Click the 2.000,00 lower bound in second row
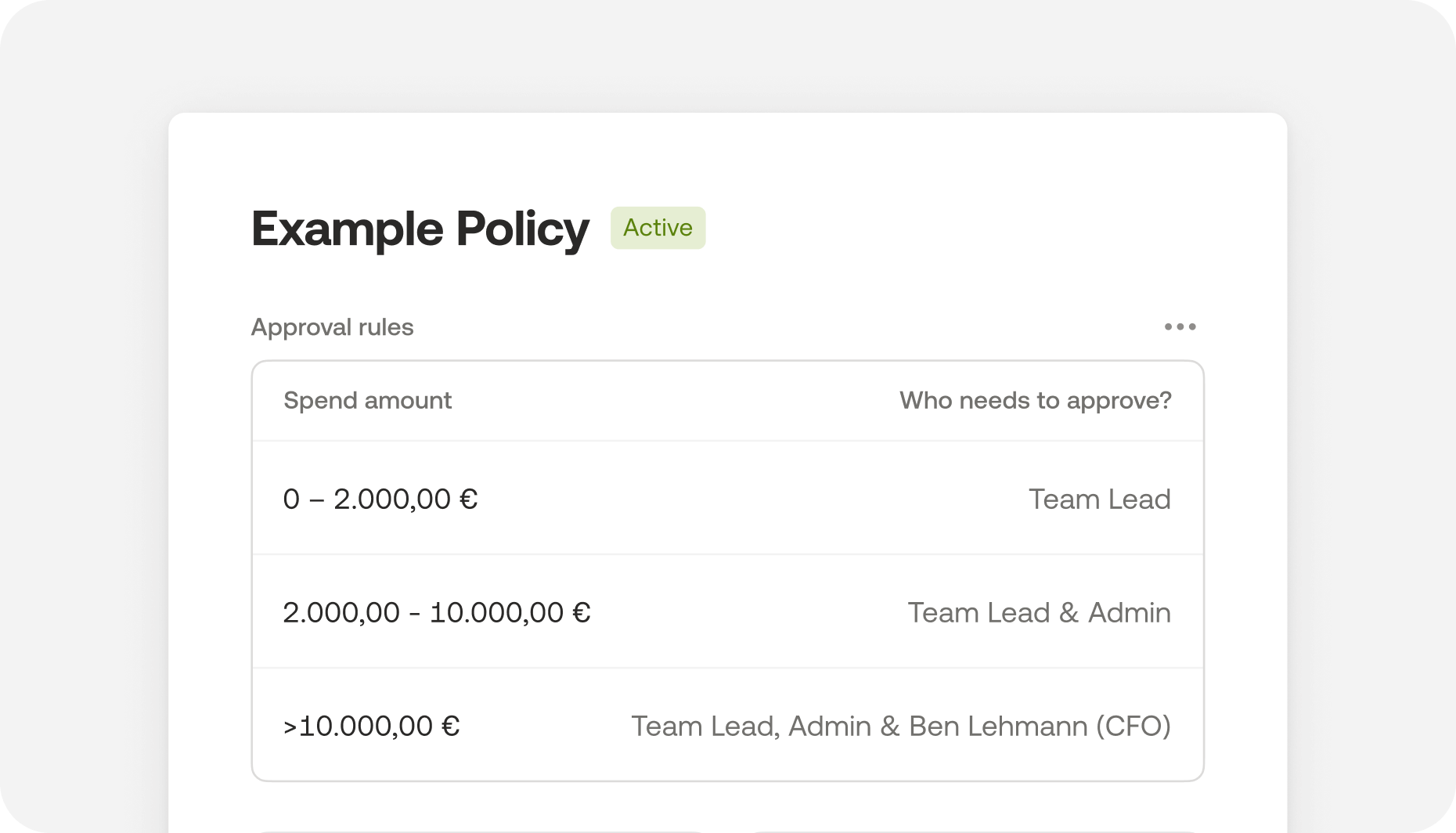Screen dimensions: 1456x833 point(341,613)
